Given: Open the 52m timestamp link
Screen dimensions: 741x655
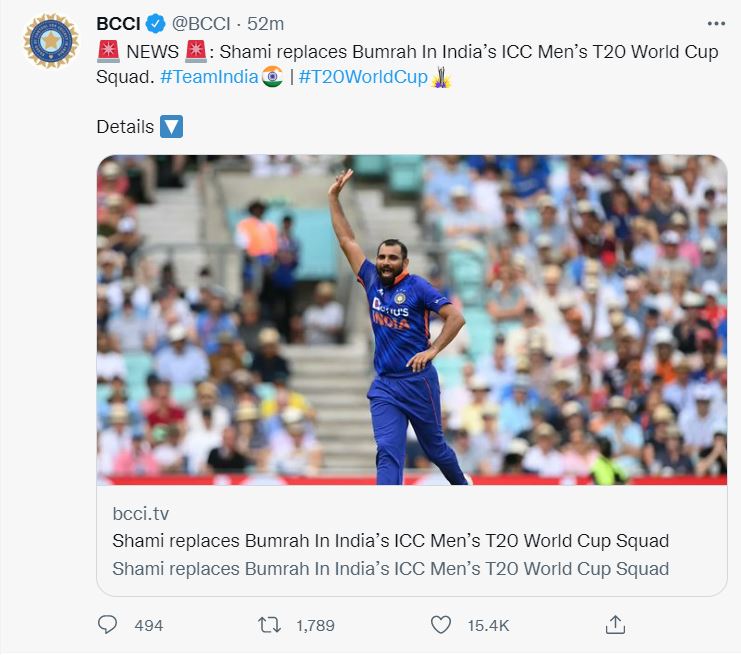Looking at the screenshot, I should (266, 24).
